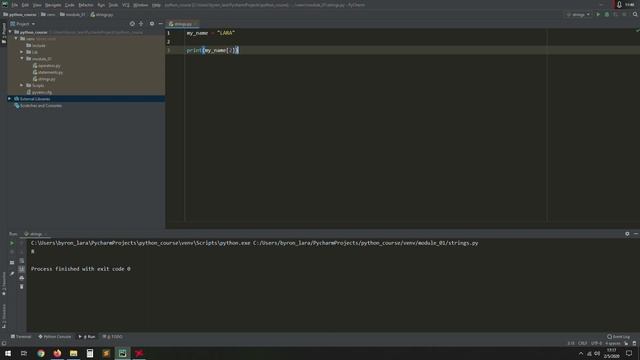Click the trash clear-all icon in Run console
Screen dimensions: 640x360
click(22, 287)
